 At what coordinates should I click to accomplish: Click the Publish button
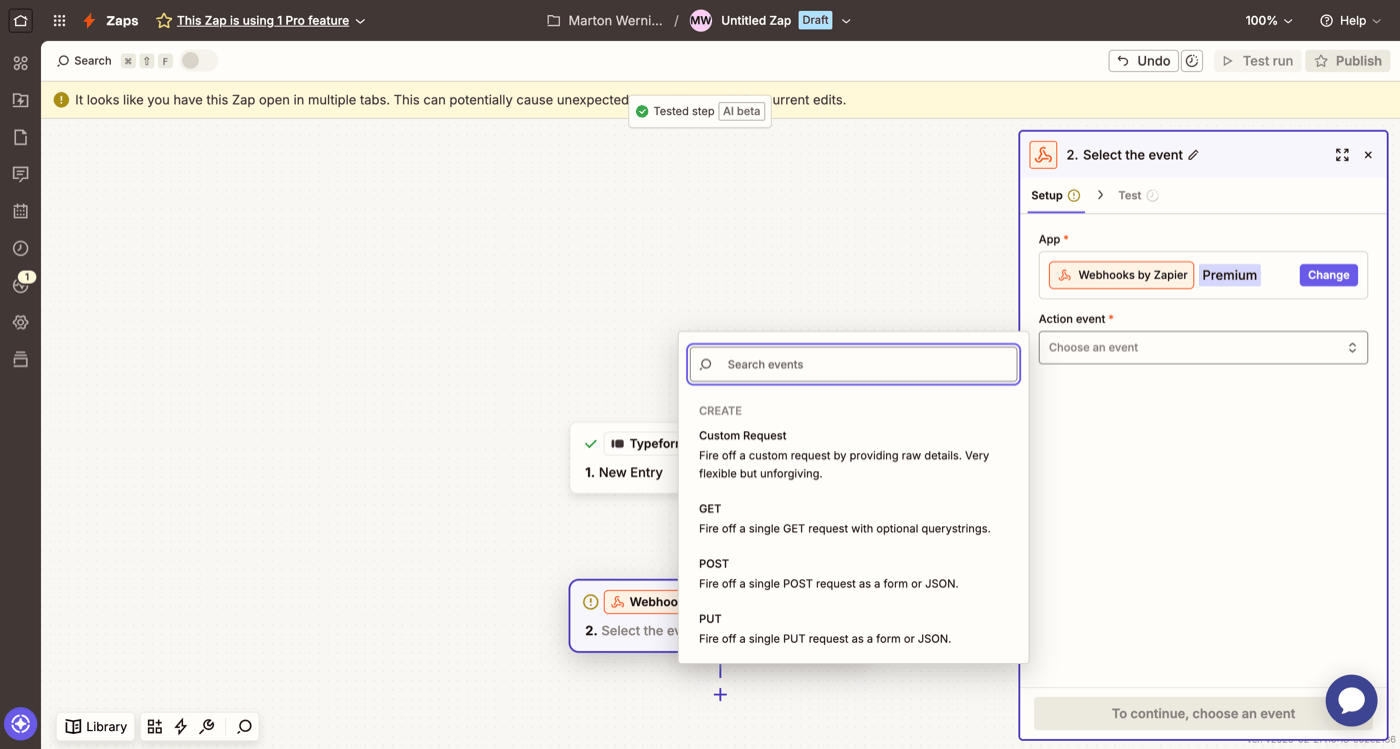pos(1347,60)
